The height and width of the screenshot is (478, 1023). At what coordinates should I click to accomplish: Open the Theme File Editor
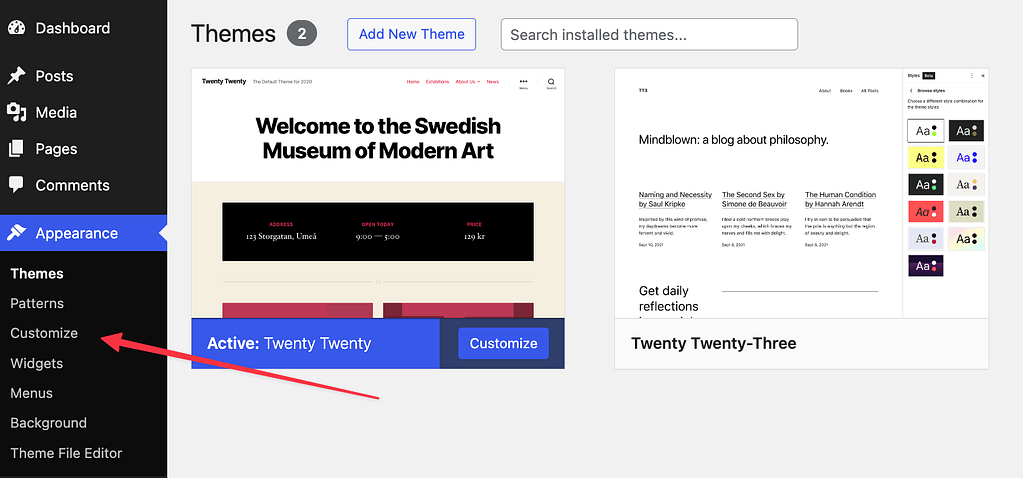click(66, 453)
